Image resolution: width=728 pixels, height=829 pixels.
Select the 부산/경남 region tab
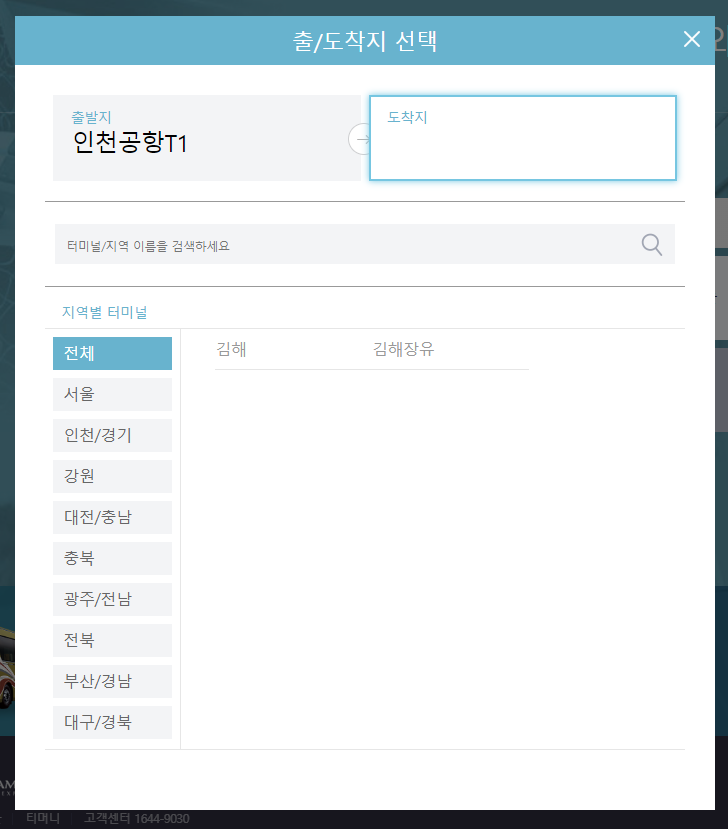(x=113, y=681)
